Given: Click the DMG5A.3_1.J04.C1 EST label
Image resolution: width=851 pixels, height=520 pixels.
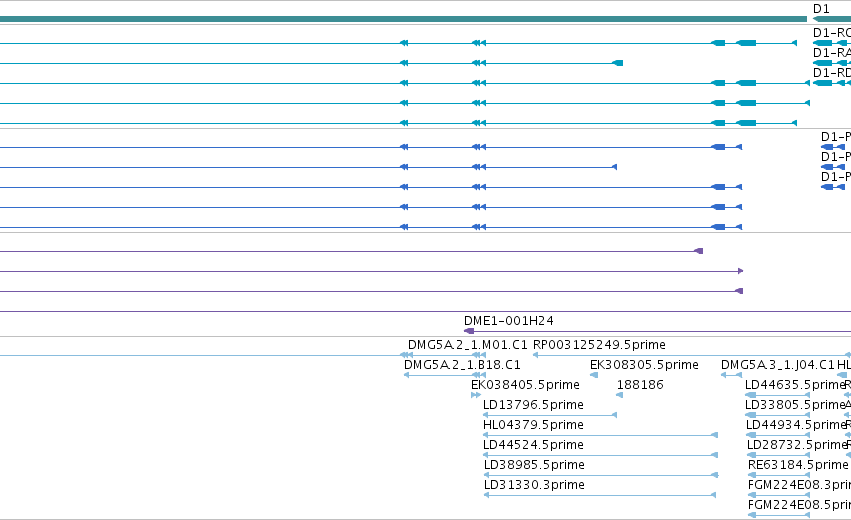Looking at the screenshot, I should [778, 365].
